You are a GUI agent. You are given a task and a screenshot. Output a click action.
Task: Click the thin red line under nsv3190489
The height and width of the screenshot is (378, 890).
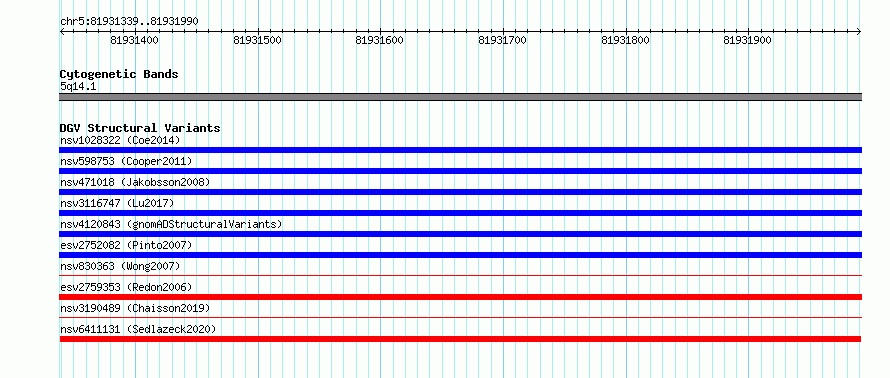pyautogui.click(x=460, y=317)
